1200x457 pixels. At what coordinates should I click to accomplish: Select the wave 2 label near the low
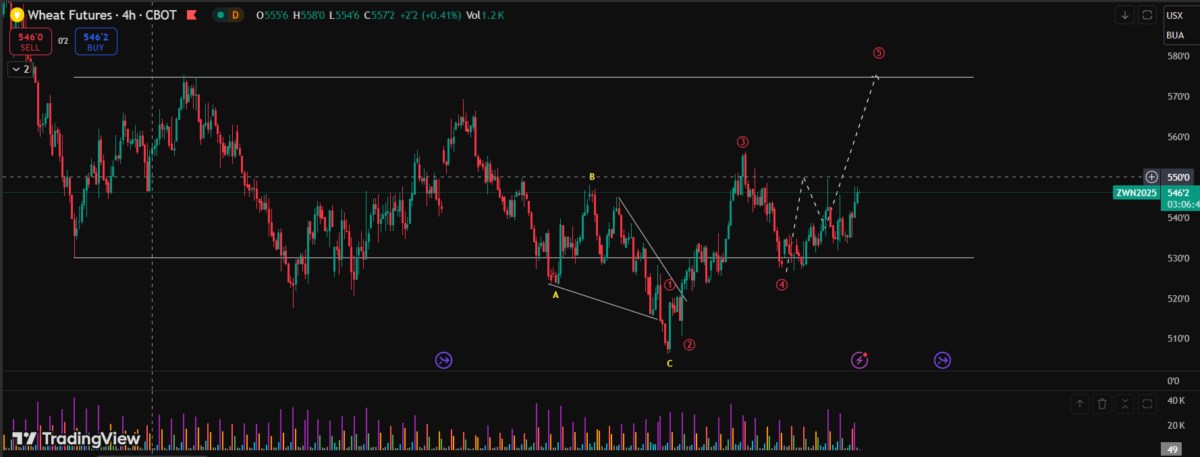(689, 345)
